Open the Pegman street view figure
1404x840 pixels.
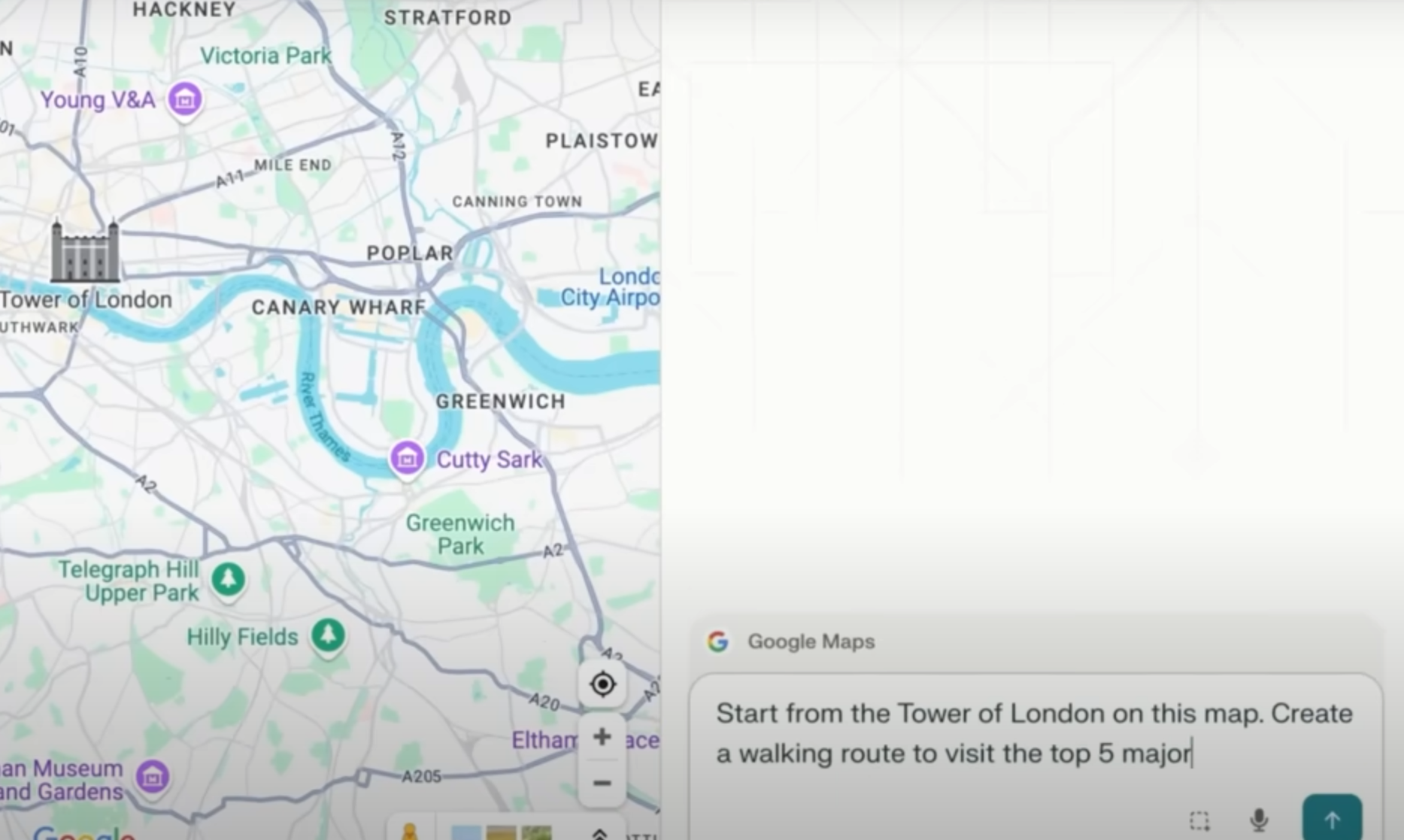[410, 832]
